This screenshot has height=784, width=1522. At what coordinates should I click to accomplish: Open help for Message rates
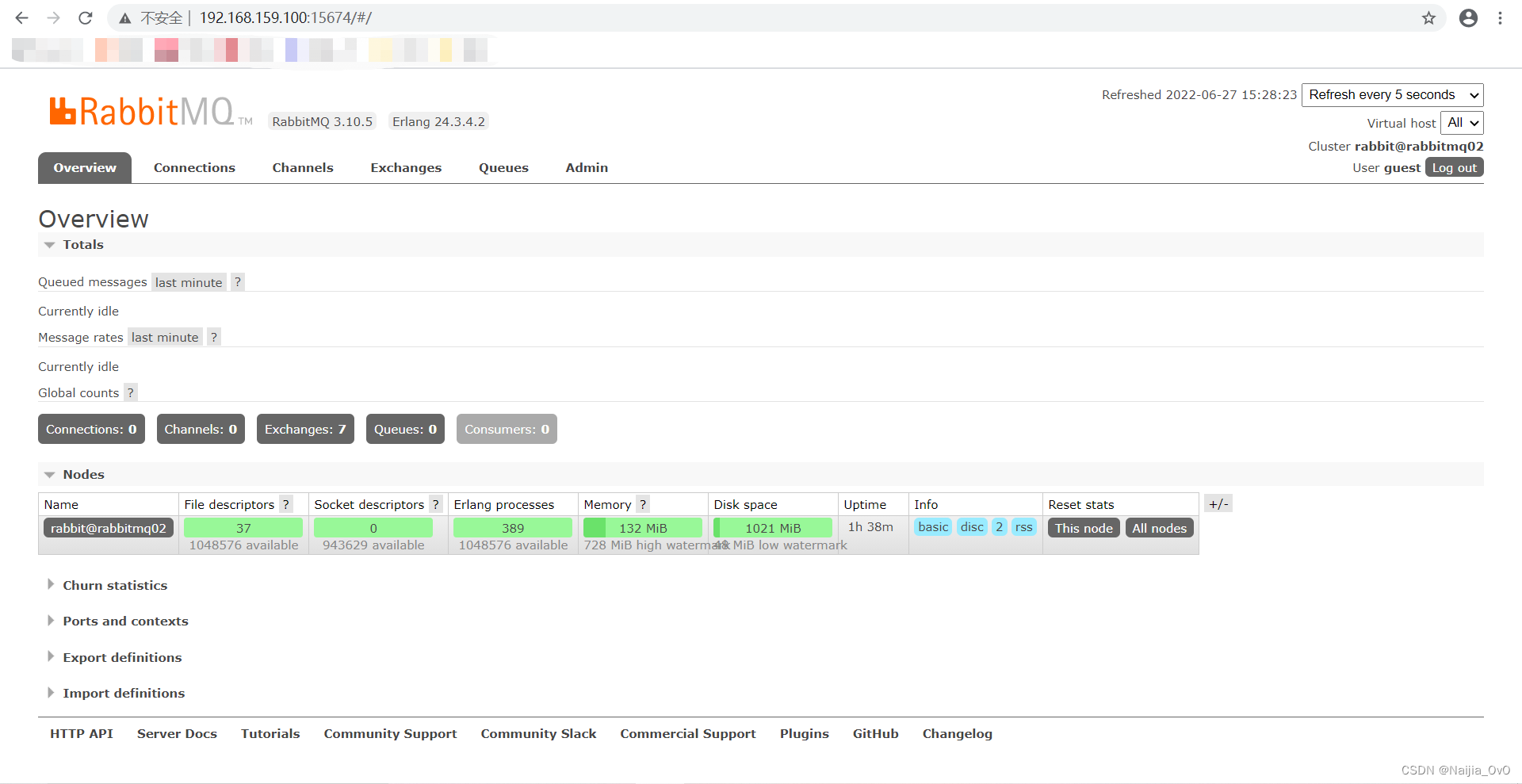point(214,337)
